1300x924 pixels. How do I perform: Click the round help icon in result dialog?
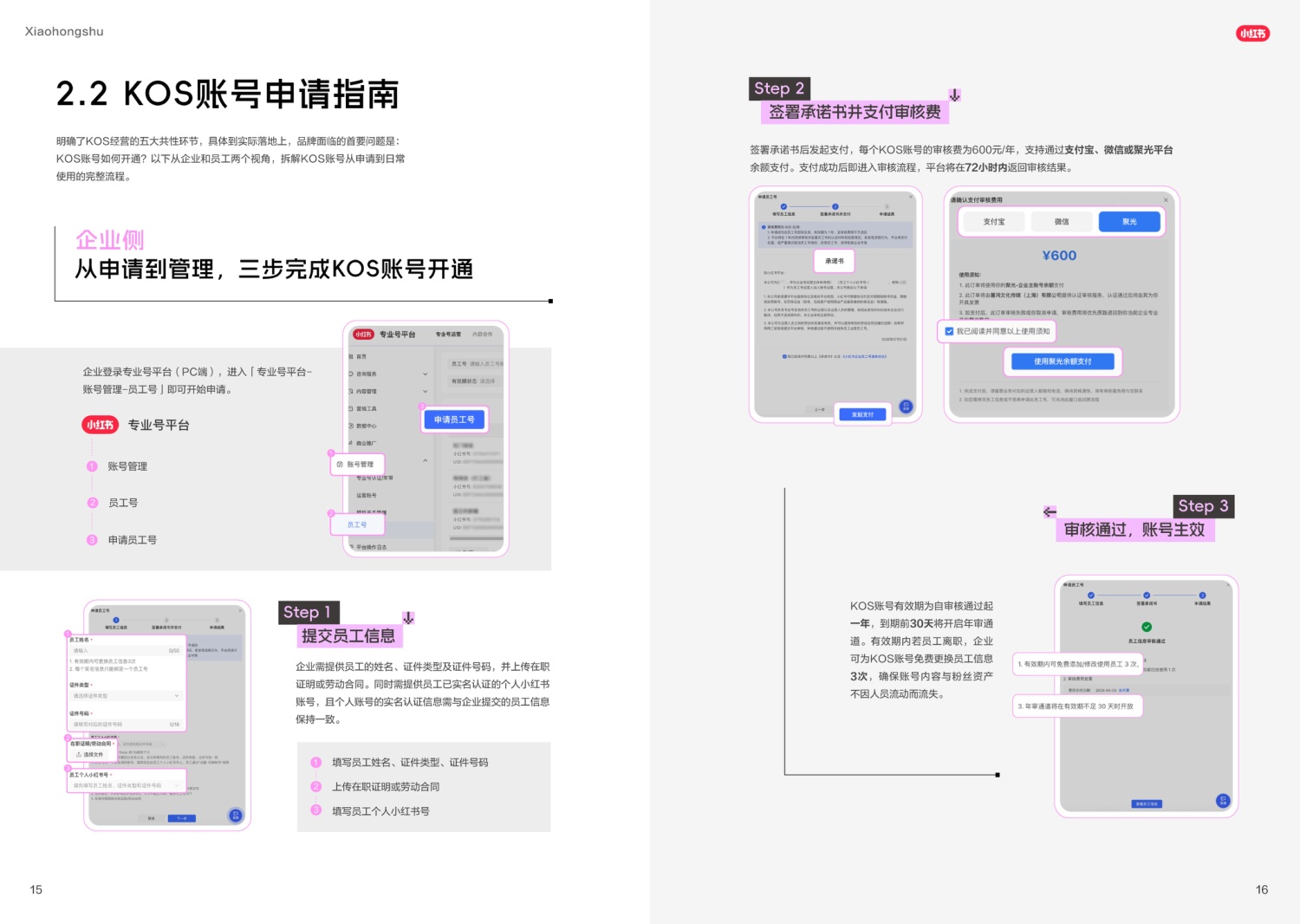coord(1223,800)
